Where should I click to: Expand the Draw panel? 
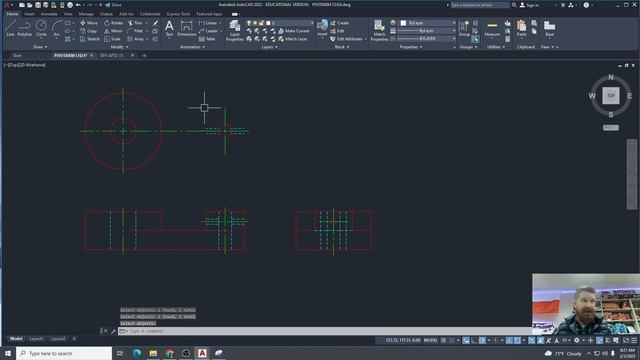tap(40, 47)
